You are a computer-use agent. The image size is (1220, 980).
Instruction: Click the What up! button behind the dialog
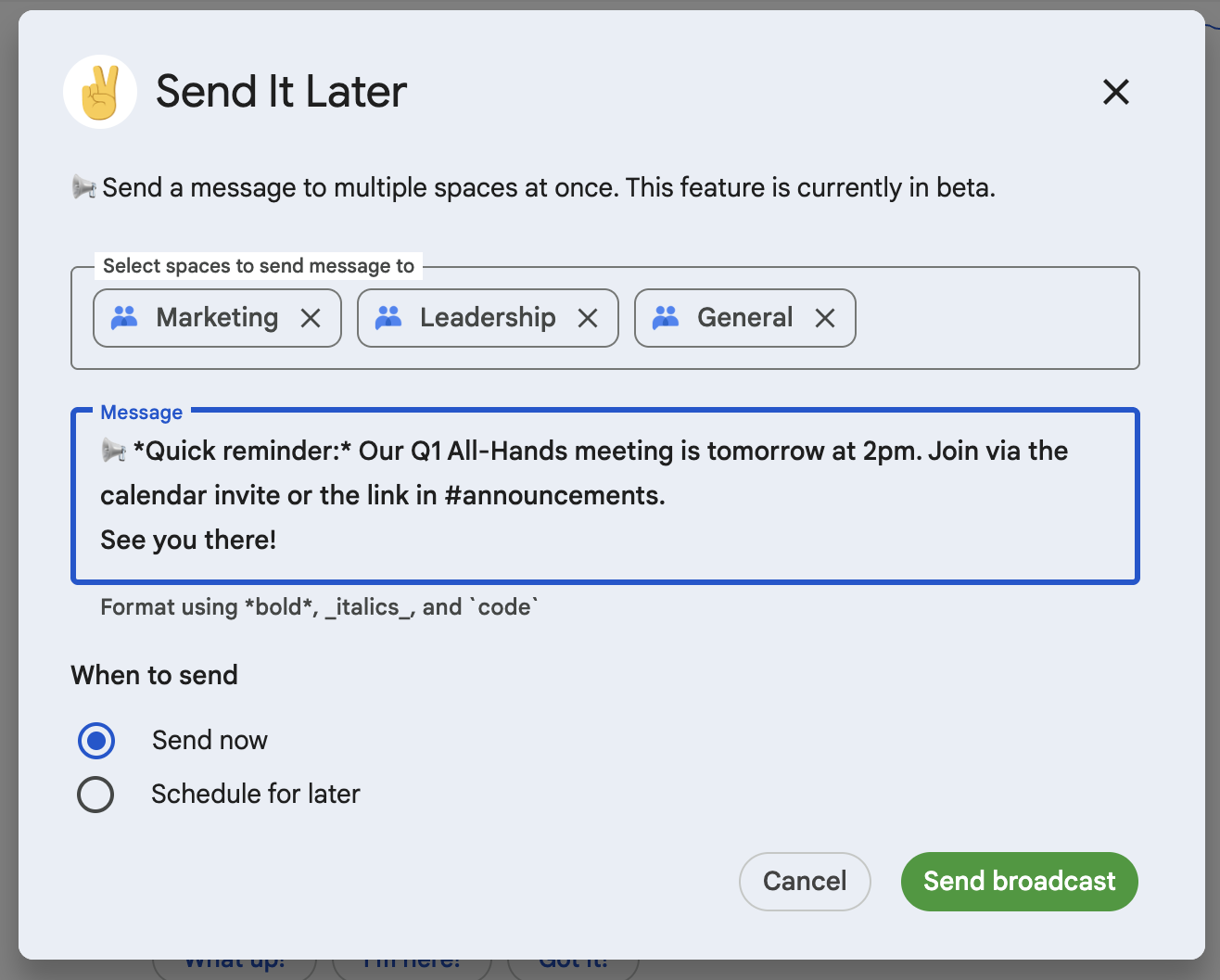tap(234, 964)
